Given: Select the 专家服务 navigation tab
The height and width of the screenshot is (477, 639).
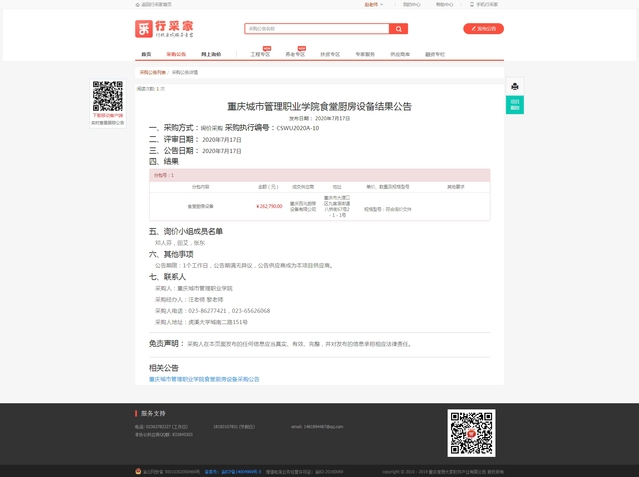Looking at the screenshot, I should coord(365,54).
